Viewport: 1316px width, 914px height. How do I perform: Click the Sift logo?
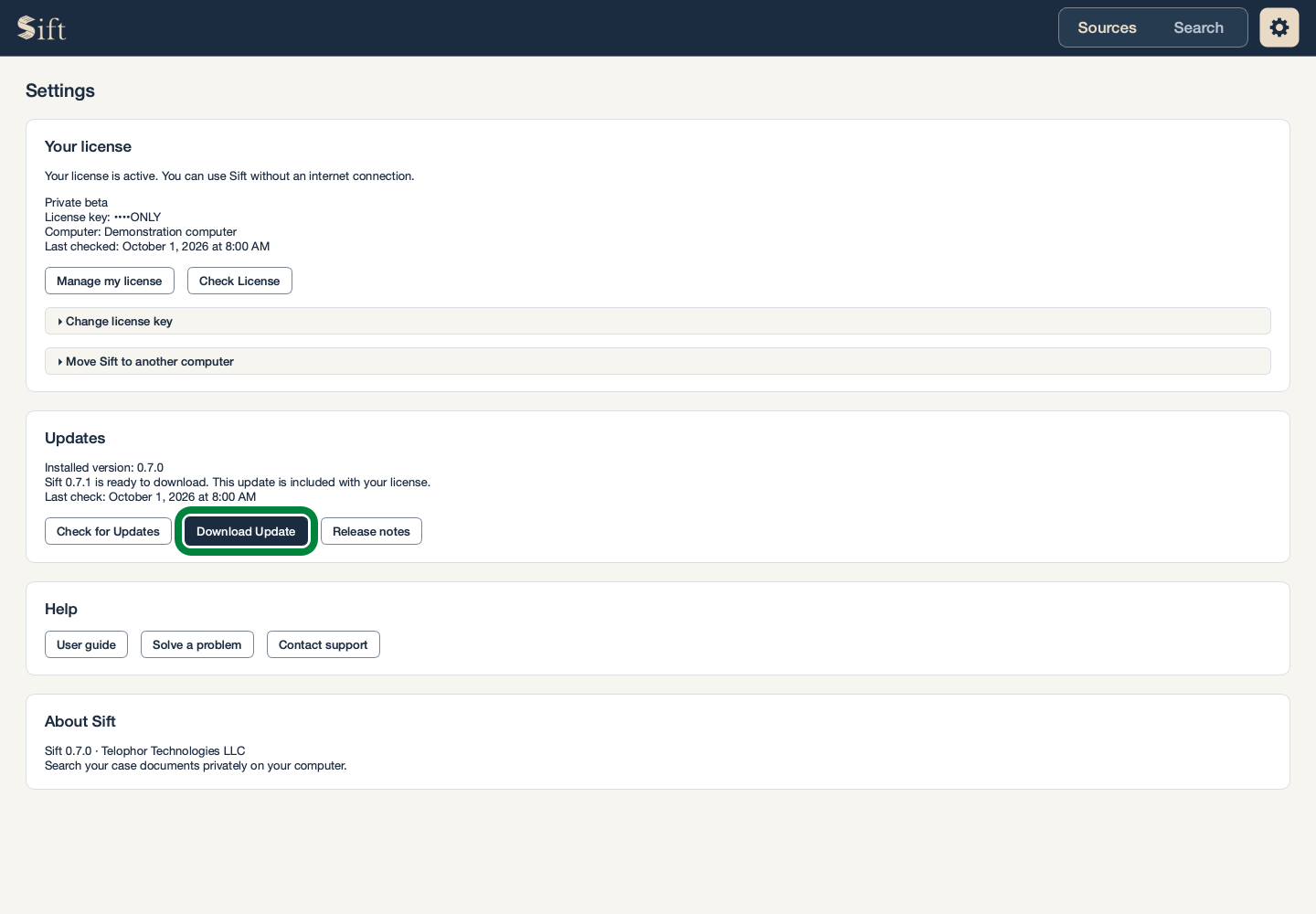[42, 28]
